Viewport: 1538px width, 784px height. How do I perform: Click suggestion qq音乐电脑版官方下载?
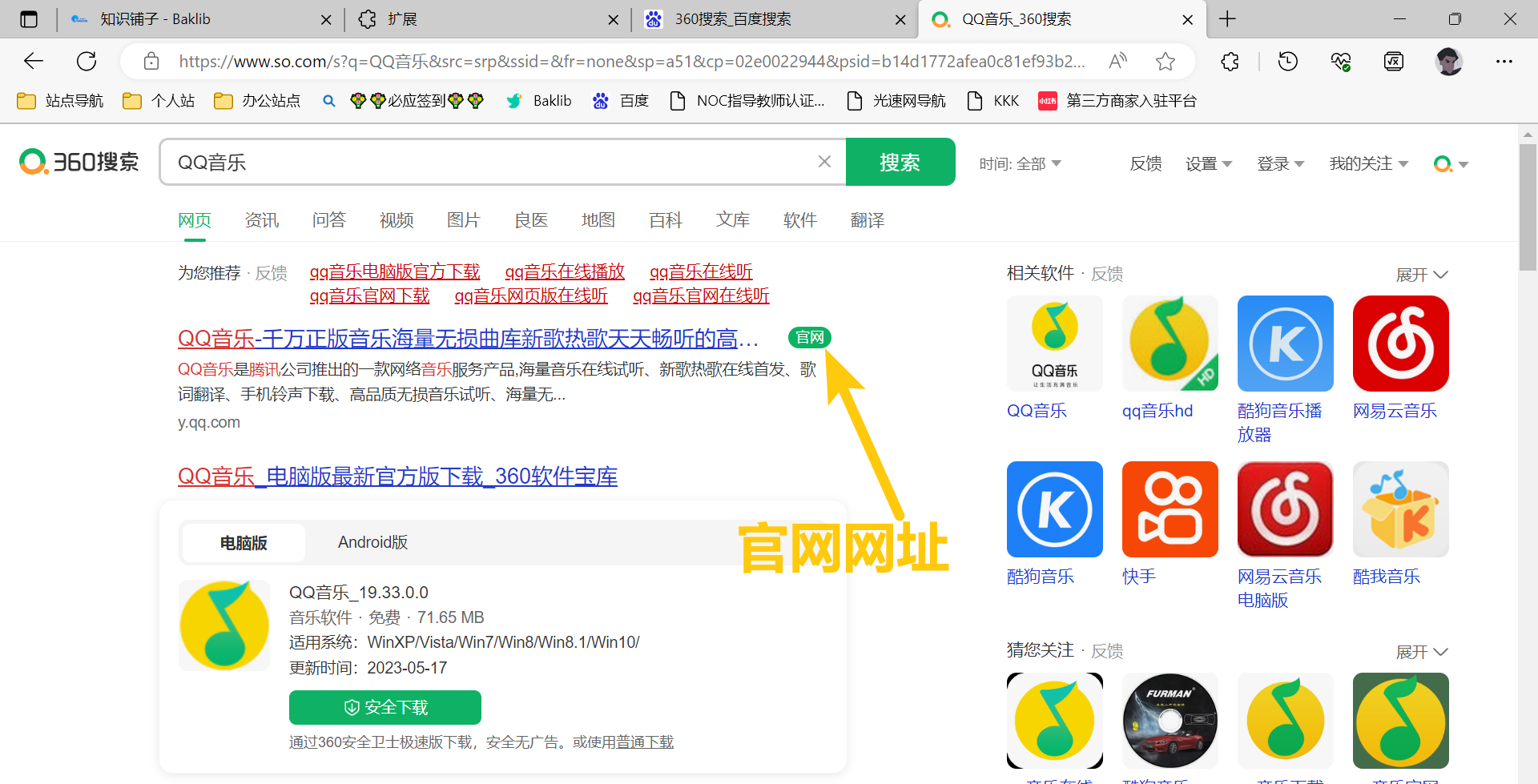coord(395,271)
